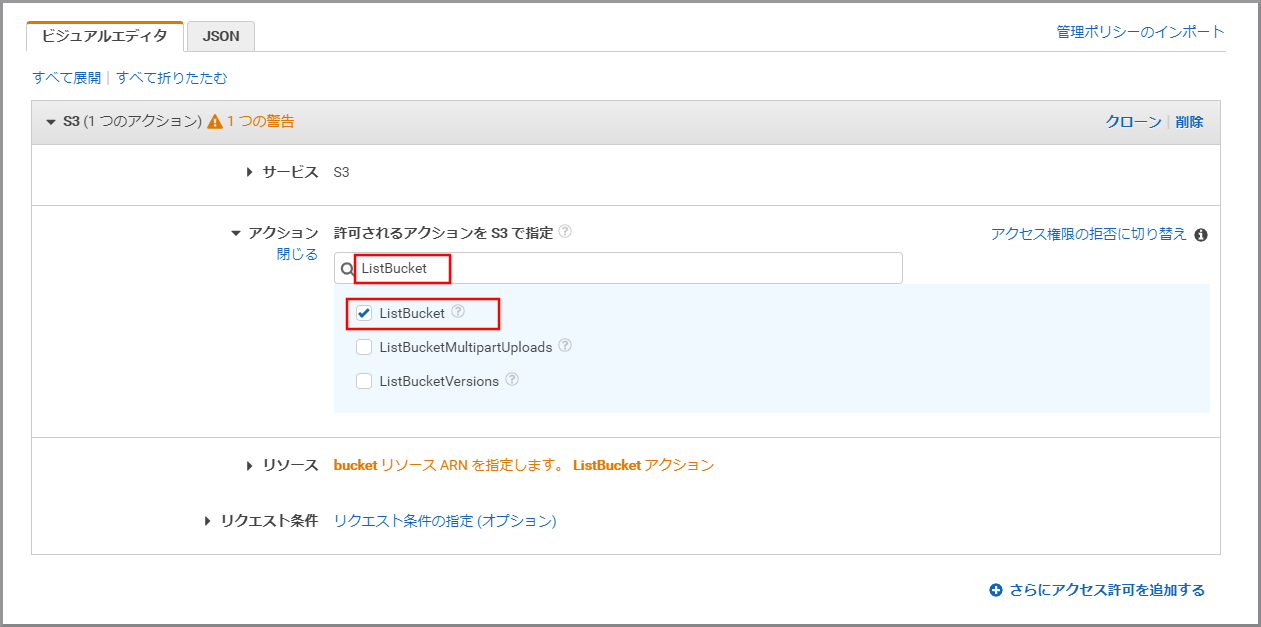Open 管理ポリシーのインポート link

point(1141,32)
